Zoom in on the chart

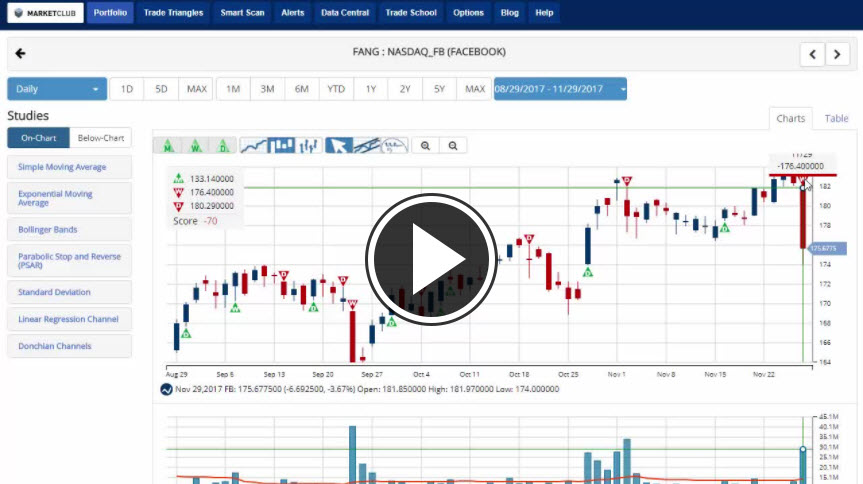425,146
